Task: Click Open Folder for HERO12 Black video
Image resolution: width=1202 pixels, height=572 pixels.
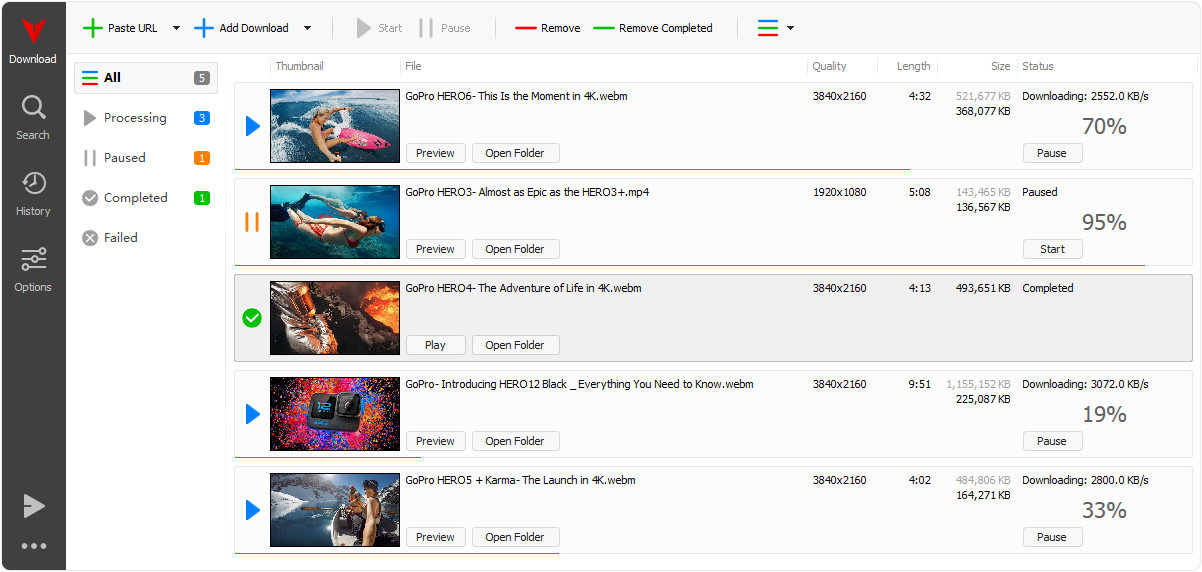Action: click(515, 441)
